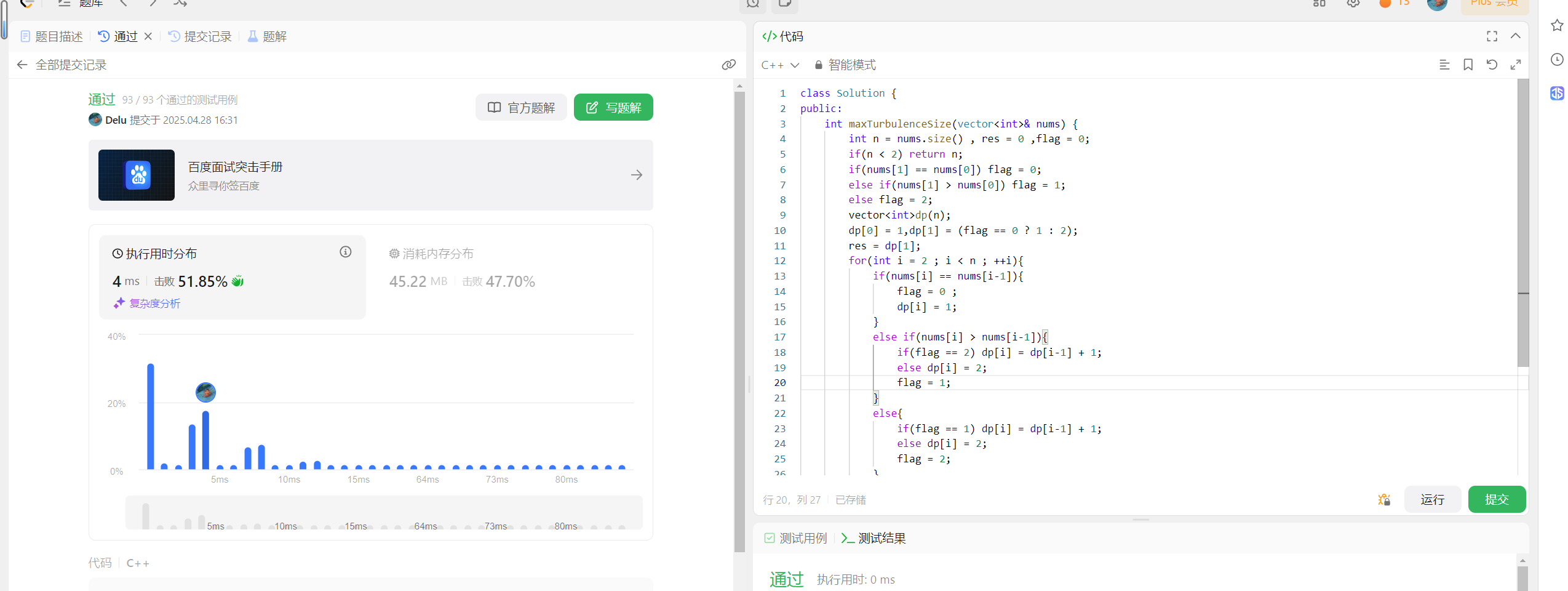Click the layout grid icon in top bar
This screenshot has width=1568, height=591.
(x=1319, y=3)
